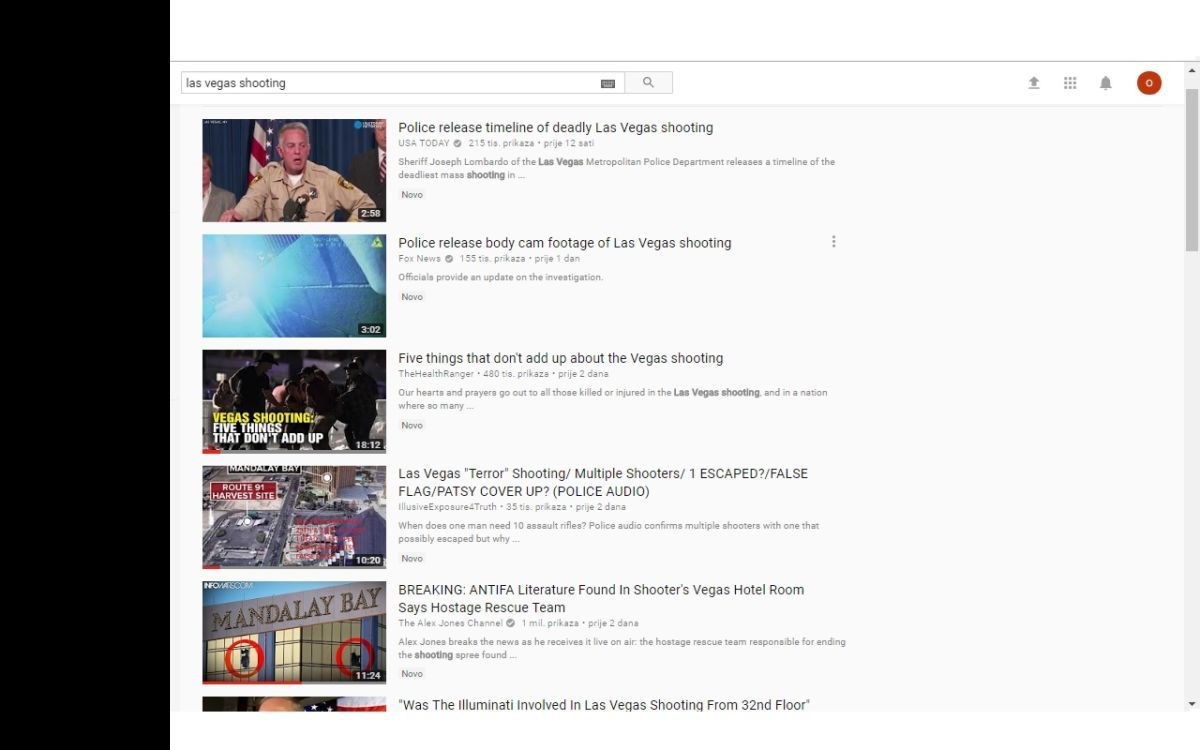
Task: Open the notifications bell
Action: coord(1105,83)
